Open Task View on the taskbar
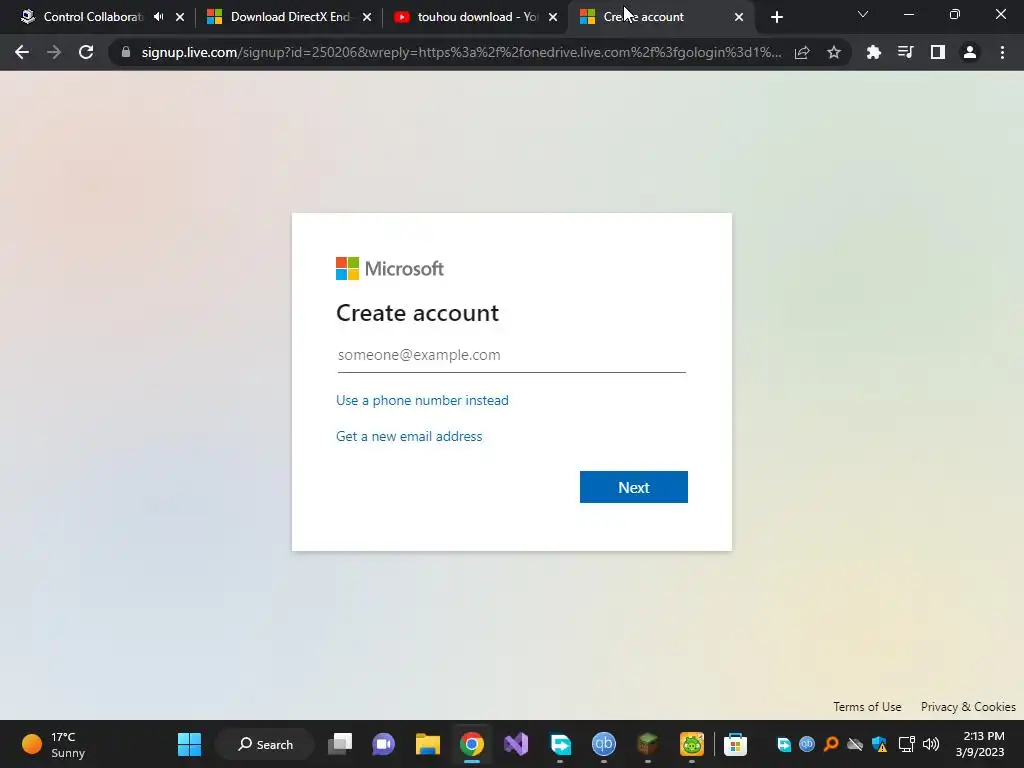1024x768 pixels. (x=340, y=744)
